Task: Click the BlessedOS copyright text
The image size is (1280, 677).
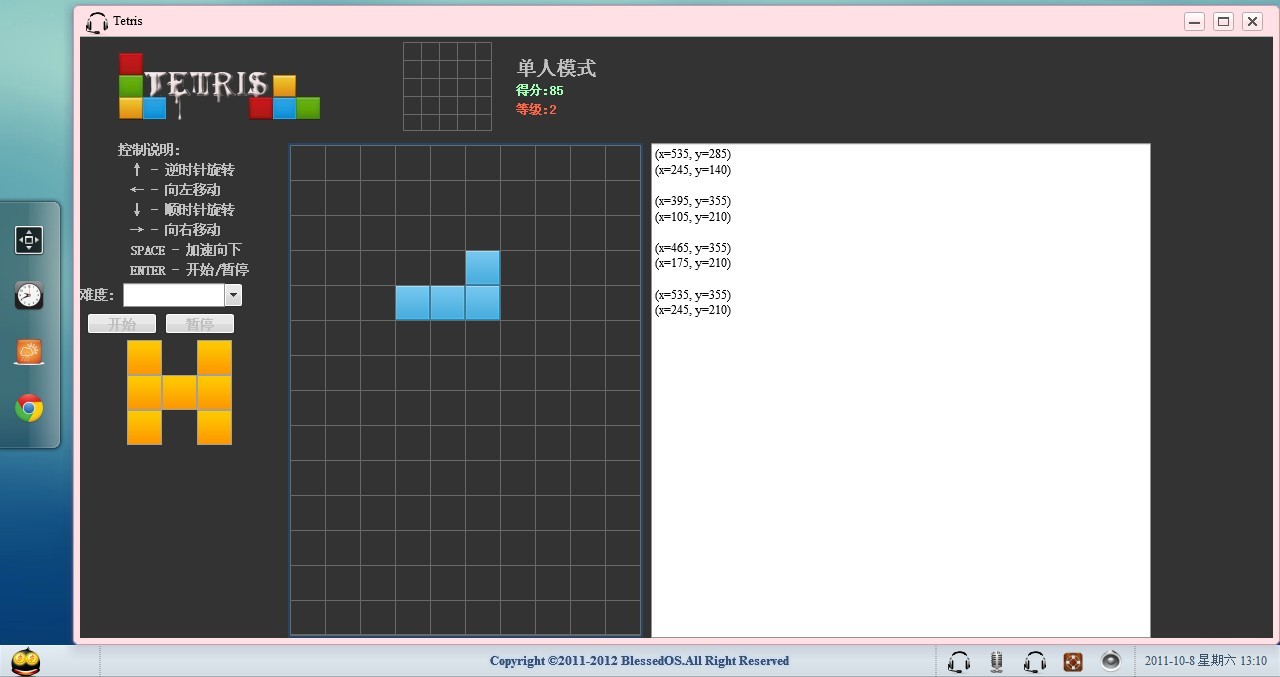Action: click(x=639, y=661)
